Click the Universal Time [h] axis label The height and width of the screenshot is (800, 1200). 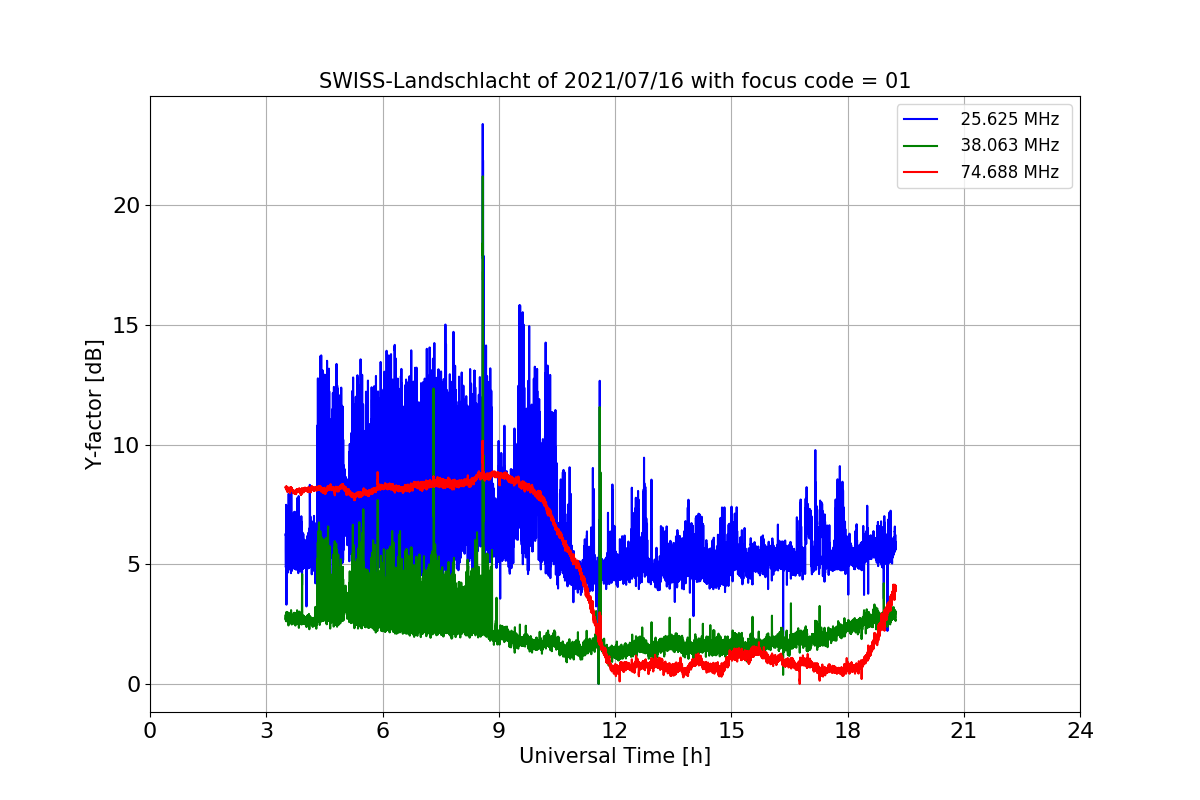click(615, 757)
